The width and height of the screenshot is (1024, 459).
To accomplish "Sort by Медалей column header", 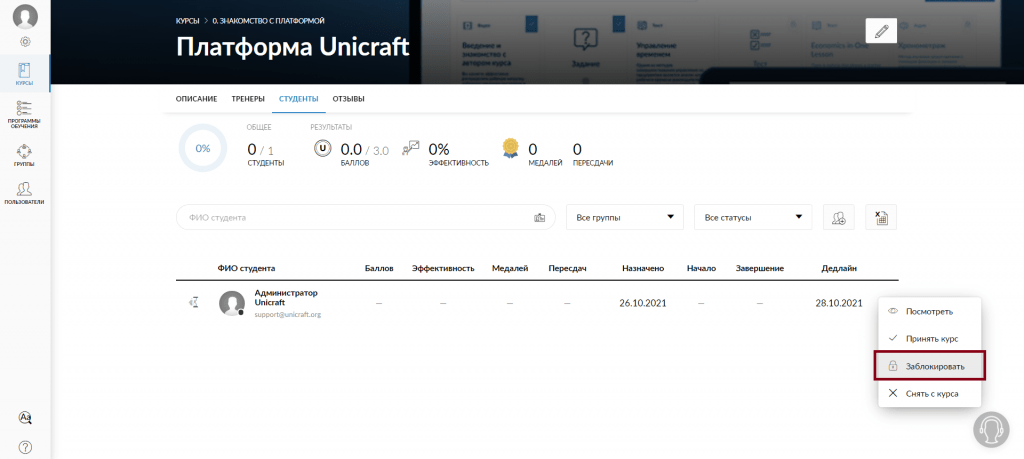I will 509,268.
